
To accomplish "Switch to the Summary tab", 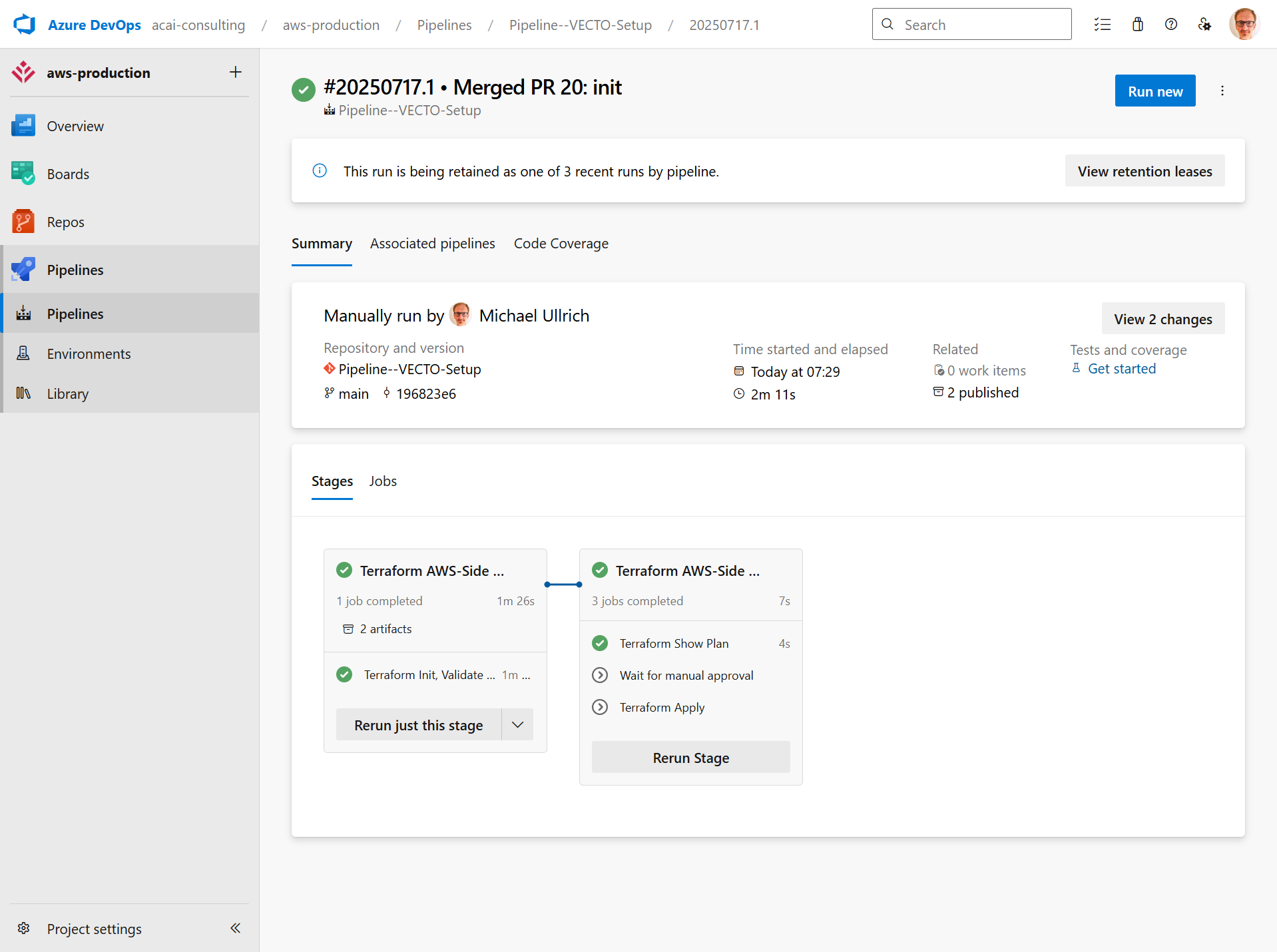I will (322, 244).
